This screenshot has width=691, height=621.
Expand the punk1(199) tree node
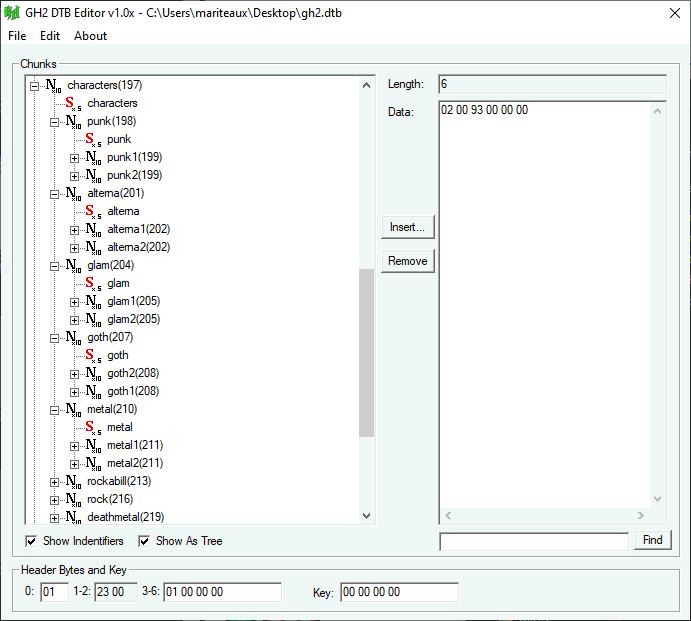[x=74, y=158]
